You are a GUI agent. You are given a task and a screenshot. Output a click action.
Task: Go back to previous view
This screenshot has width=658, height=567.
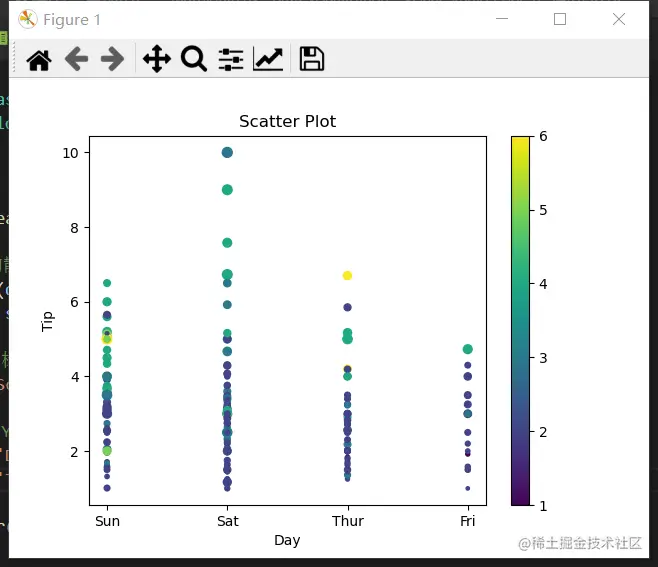pyautogui.click(x=76, y=59)
